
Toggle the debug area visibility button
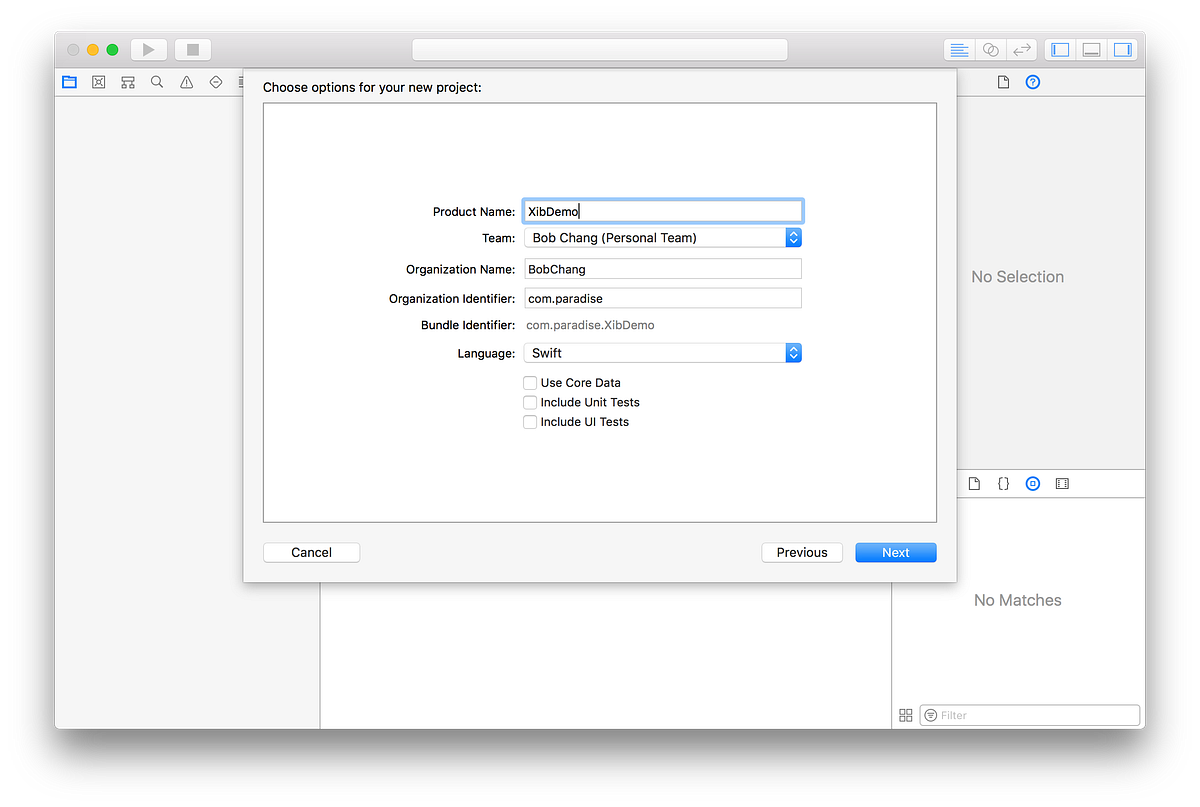pyautogui.click(x=1091, y=49)
